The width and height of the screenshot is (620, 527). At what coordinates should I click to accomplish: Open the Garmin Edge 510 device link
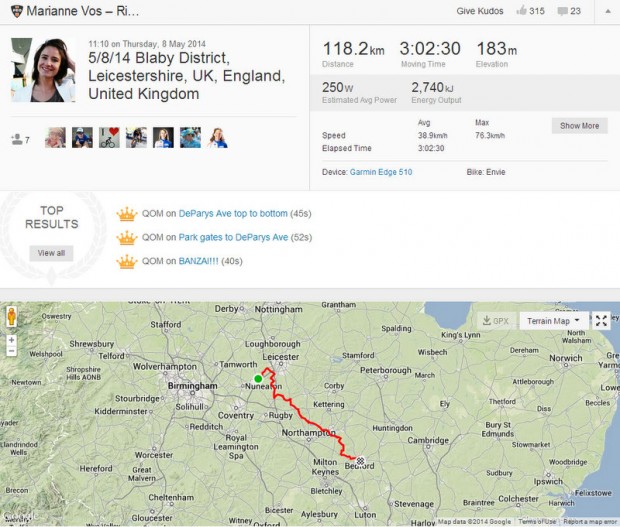pyautogui.click(x=381, y=172)
